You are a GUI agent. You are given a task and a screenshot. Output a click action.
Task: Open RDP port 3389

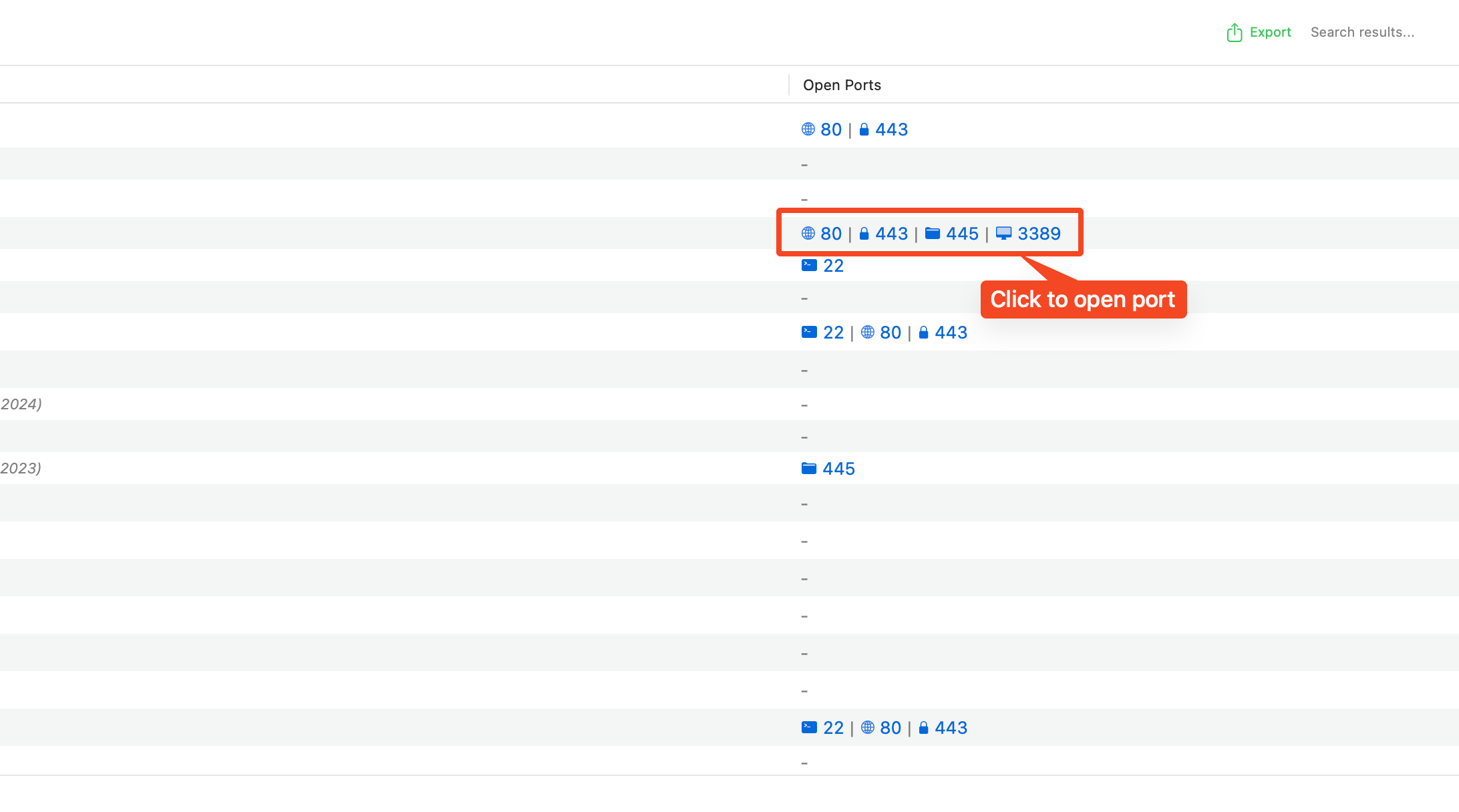[1039, 234]
